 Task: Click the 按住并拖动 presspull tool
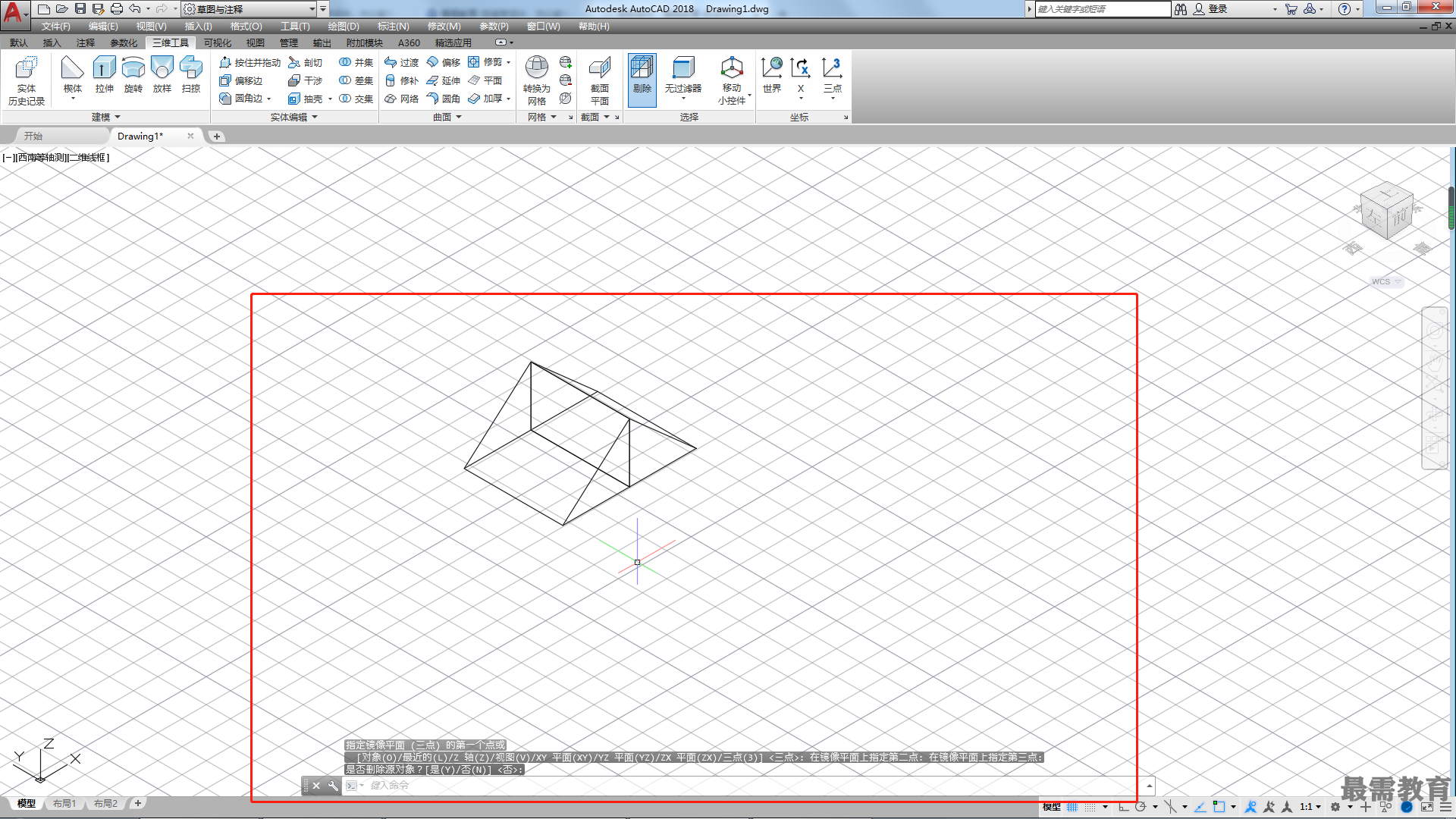click(x=249, y=62)
